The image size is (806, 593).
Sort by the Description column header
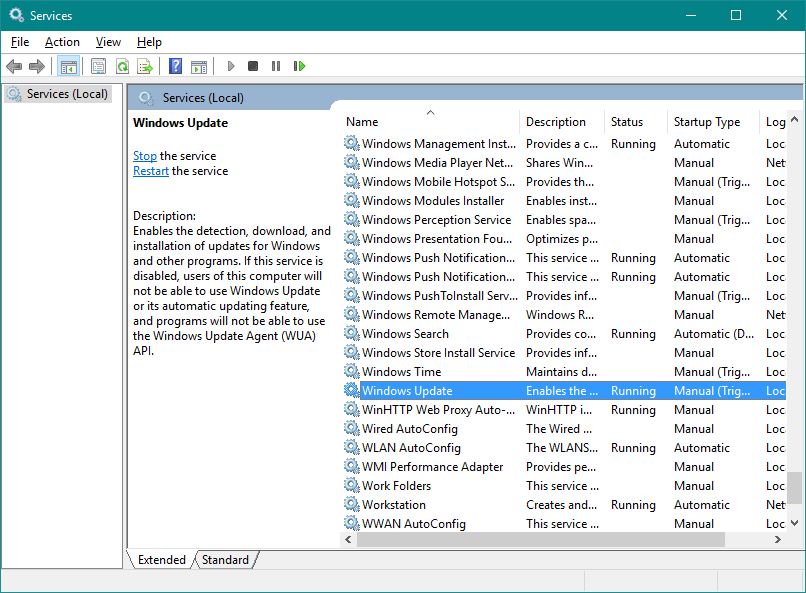pyautogui.click(x=562, y=122)
